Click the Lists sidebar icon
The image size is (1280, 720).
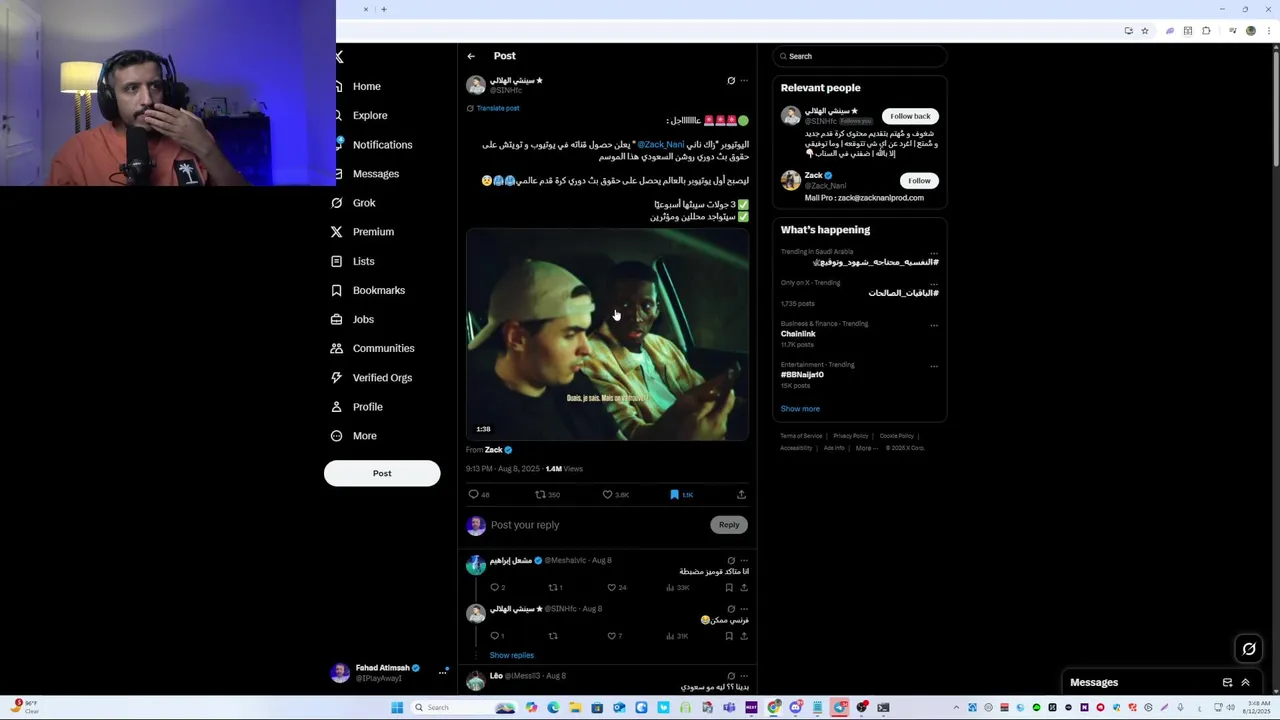(x=337, y=261)
